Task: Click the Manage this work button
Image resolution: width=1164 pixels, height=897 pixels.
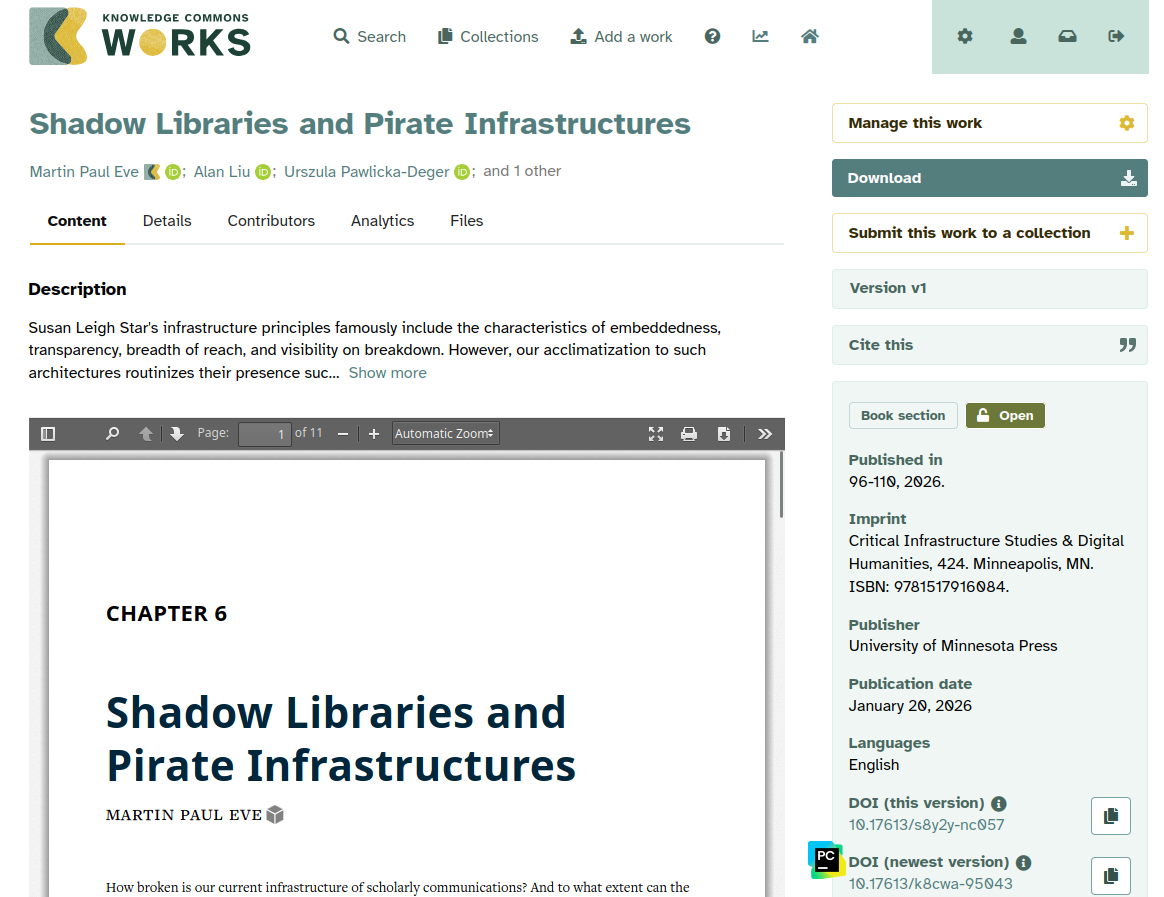Action: click(x=990, y=123)
